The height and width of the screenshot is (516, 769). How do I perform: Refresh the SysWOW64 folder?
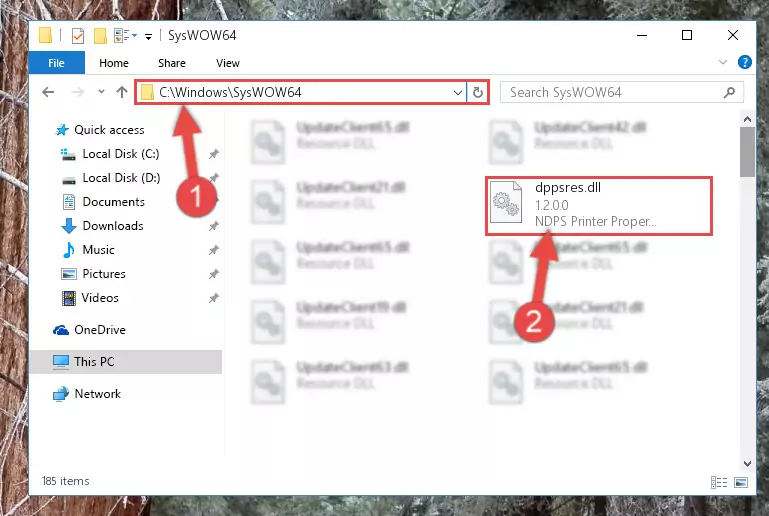(x=478, y=92)
